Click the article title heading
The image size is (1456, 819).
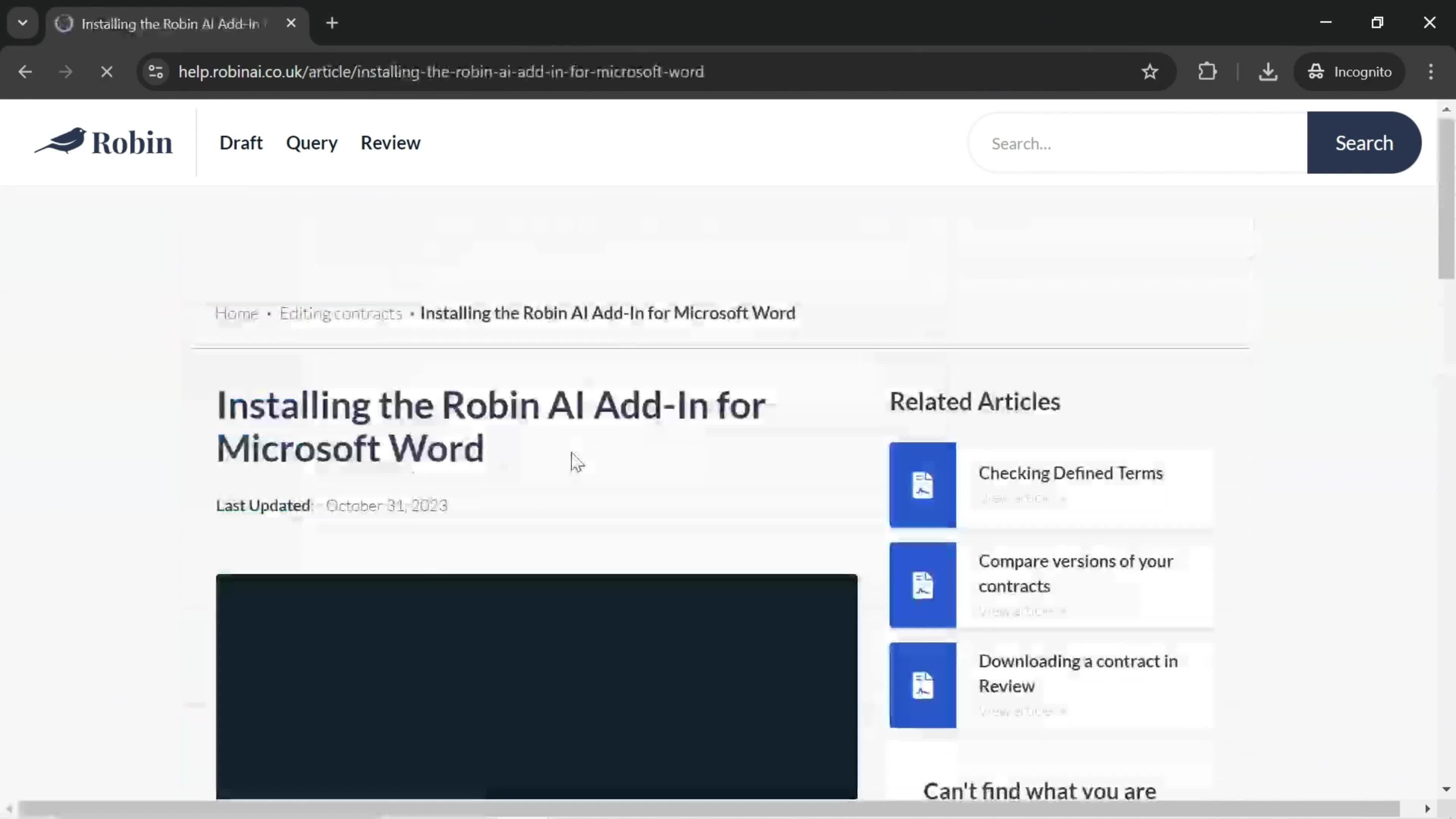(491, 427)
